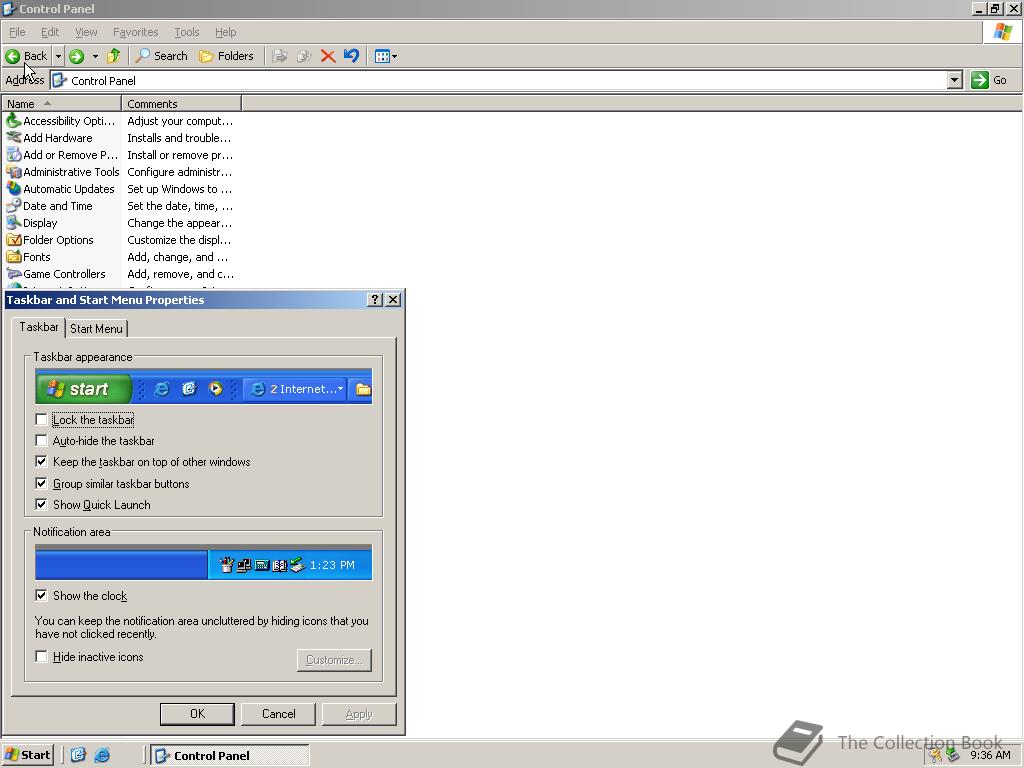The width and height of the screenshot is (1024, 768).
Task: Uncheck Show the clock
Action: click(41, 596)
